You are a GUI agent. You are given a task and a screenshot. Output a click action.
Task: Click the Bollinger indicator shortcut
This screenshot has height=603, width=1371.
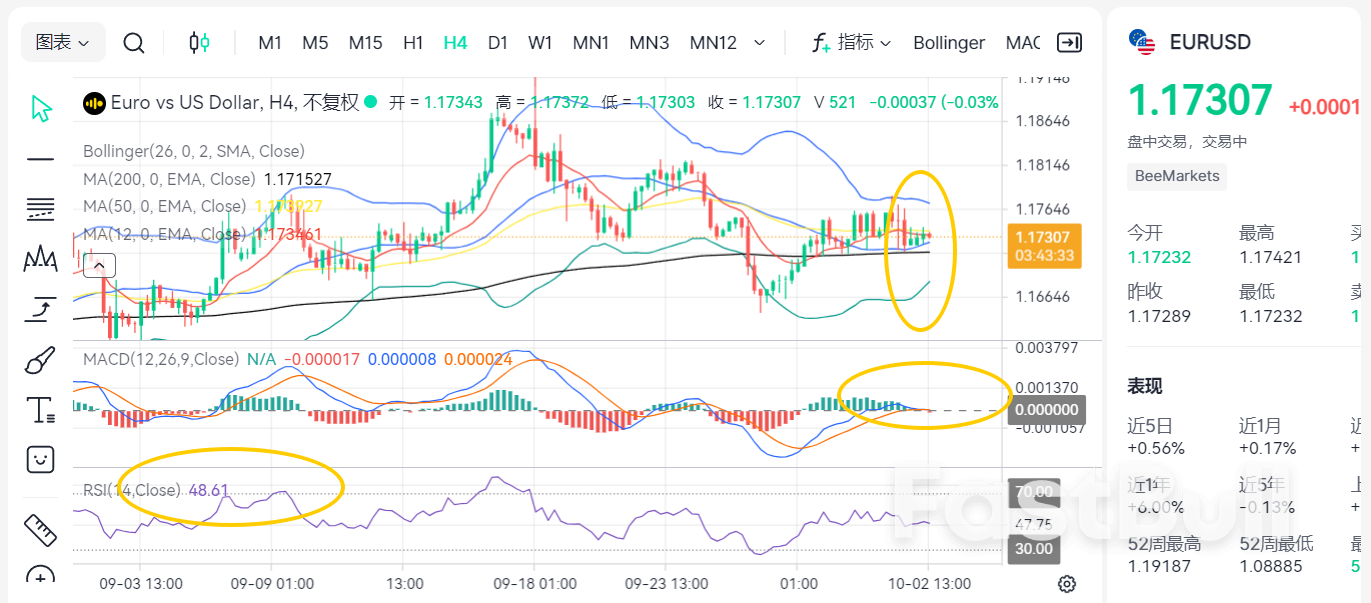coord(949,43)
